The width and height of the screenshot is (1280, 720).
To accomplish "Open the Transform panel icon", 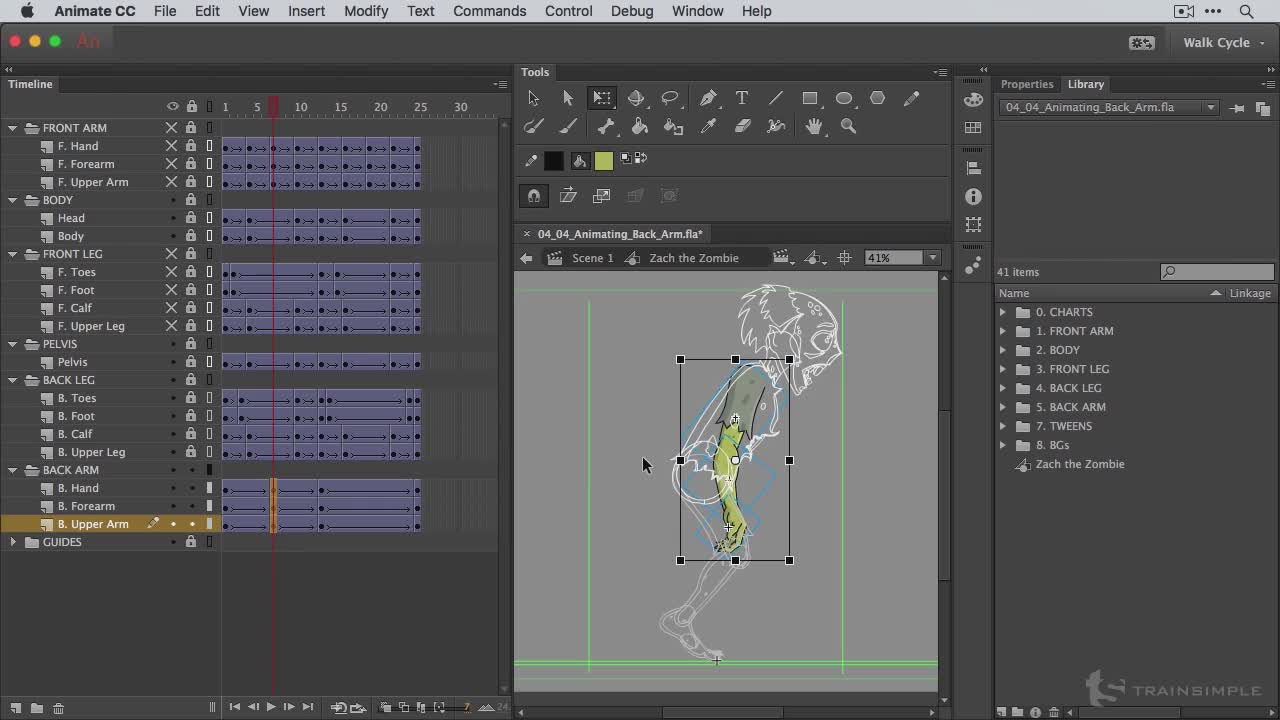I will [x=973, y=225].
